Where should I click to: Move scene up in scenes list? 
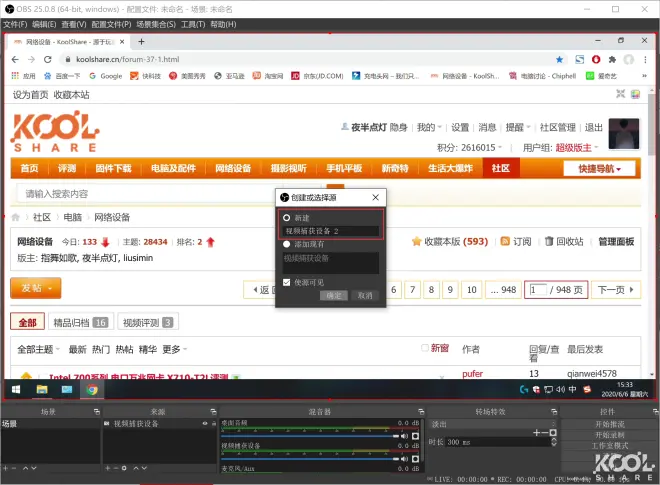[25, 468]
